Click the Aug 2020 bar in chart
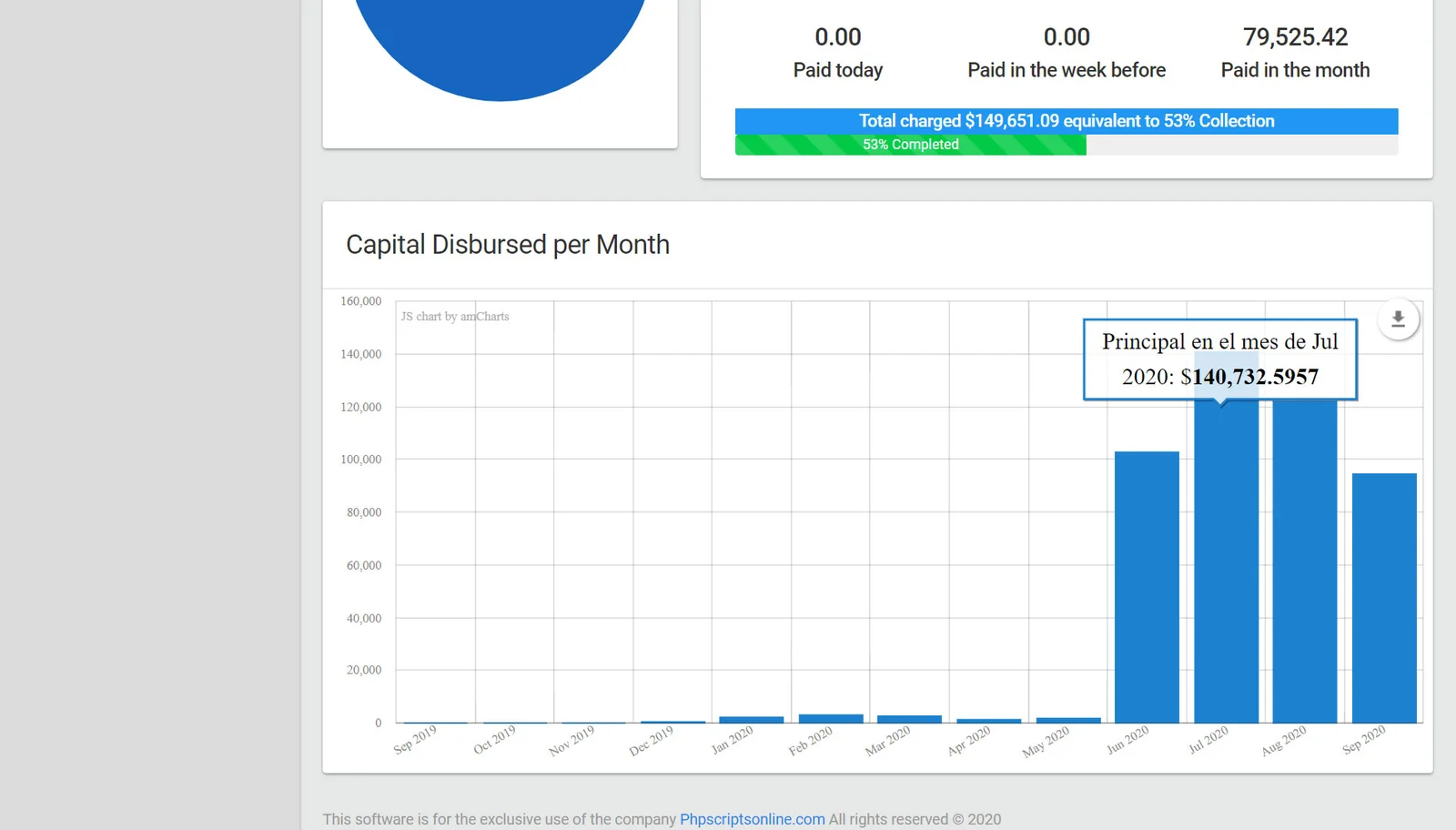This screenshot has width=1456, height=830. point(1305,562)
